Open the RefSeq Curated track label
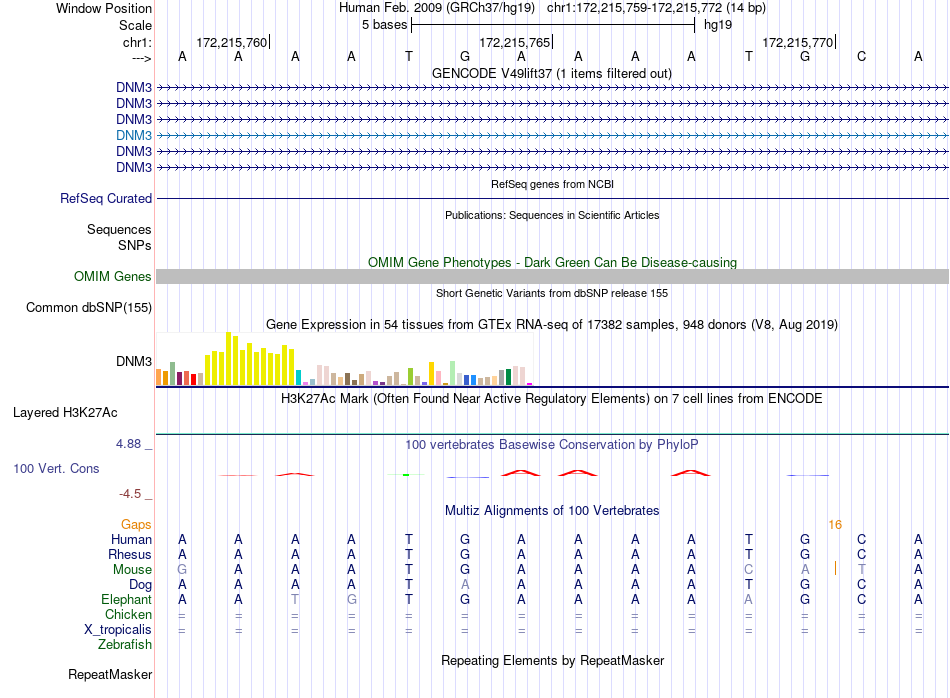Image resolution: width=950 pixels, height=698 pixels. pos(105,198)
